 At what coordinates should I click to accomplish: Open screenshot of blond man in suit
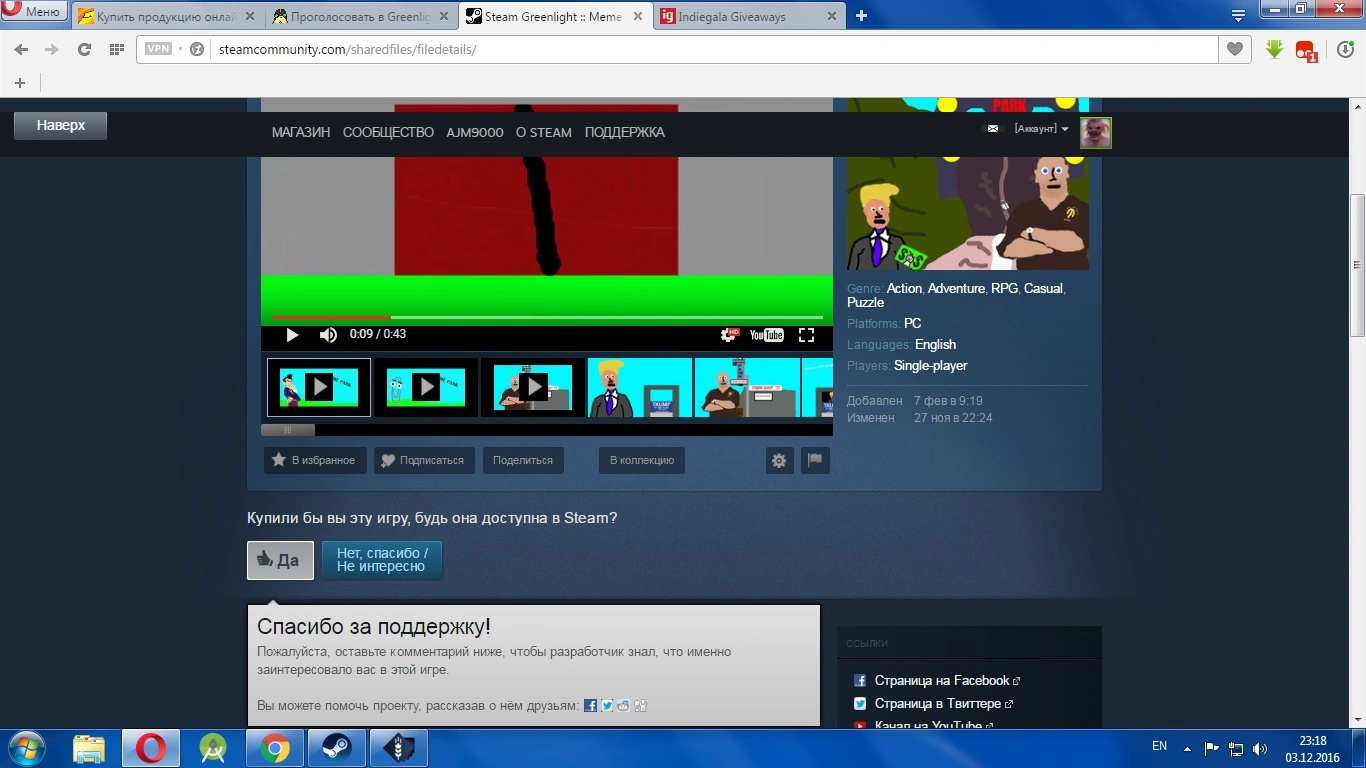[x=640, y=387]
